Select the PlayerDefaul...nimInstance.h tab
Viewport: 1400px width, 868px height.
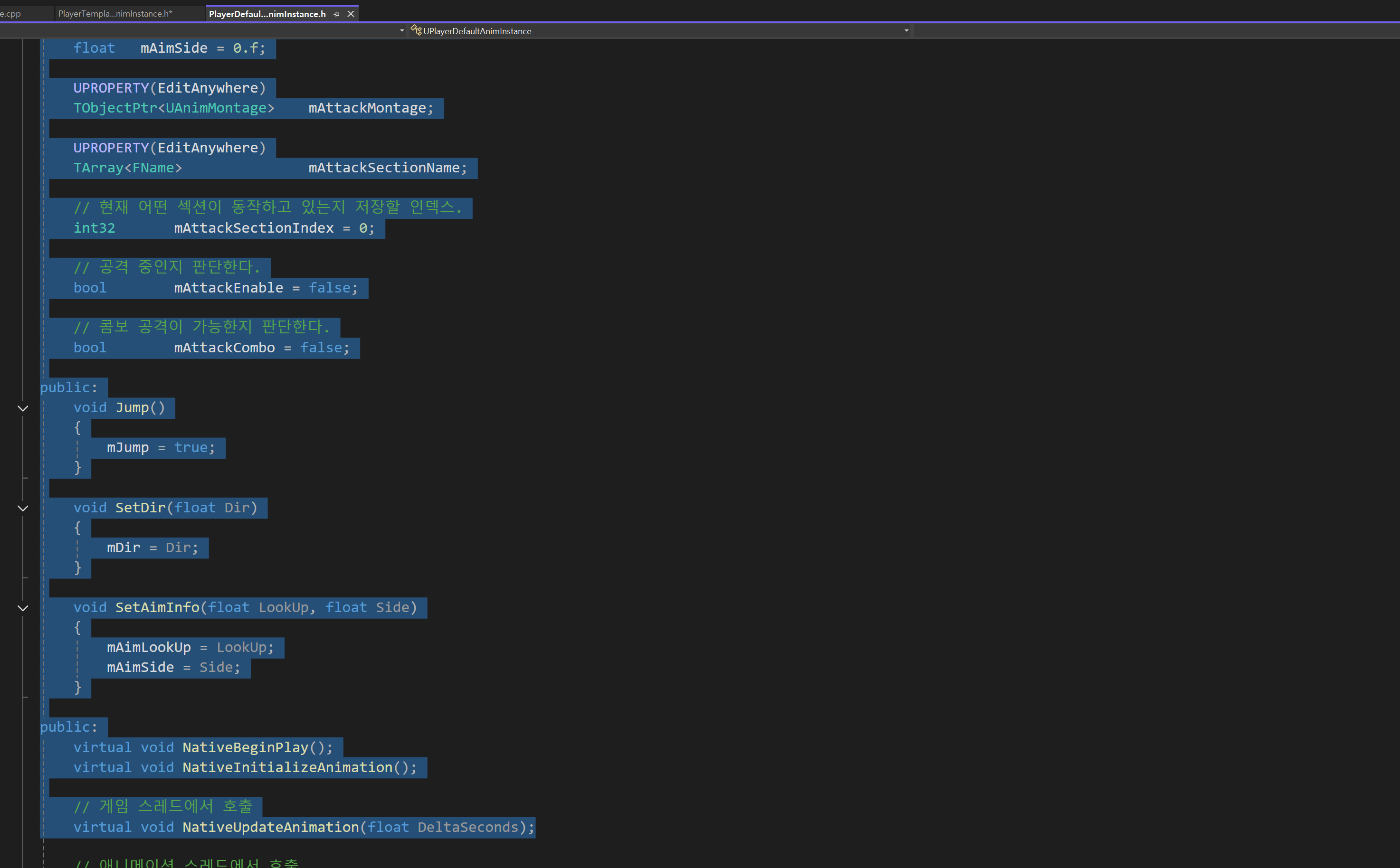point(267,14)
